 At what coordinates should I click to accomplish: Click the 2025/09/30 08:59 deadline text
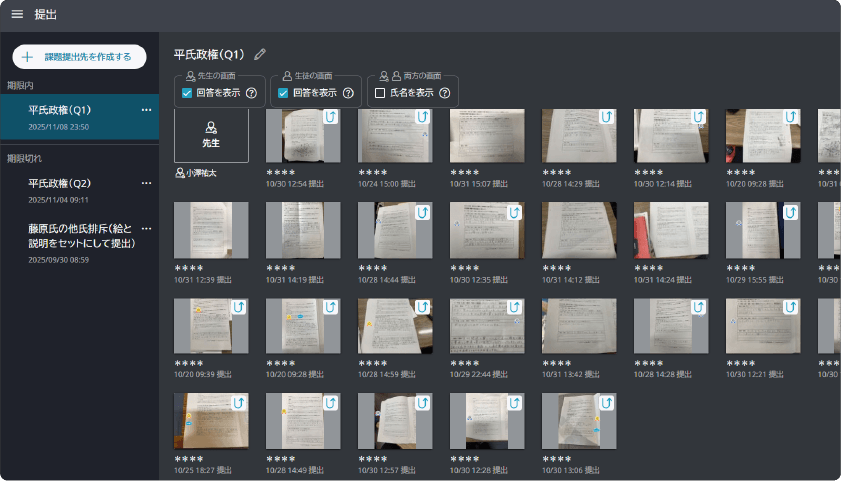point(58,260)
